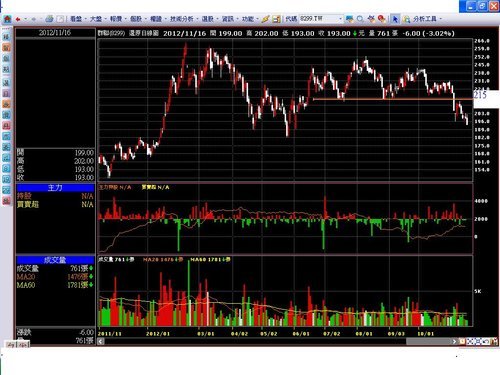500x375 pixels.
Task: Click the 持股 N/A row
Action: tap(55, 196)
